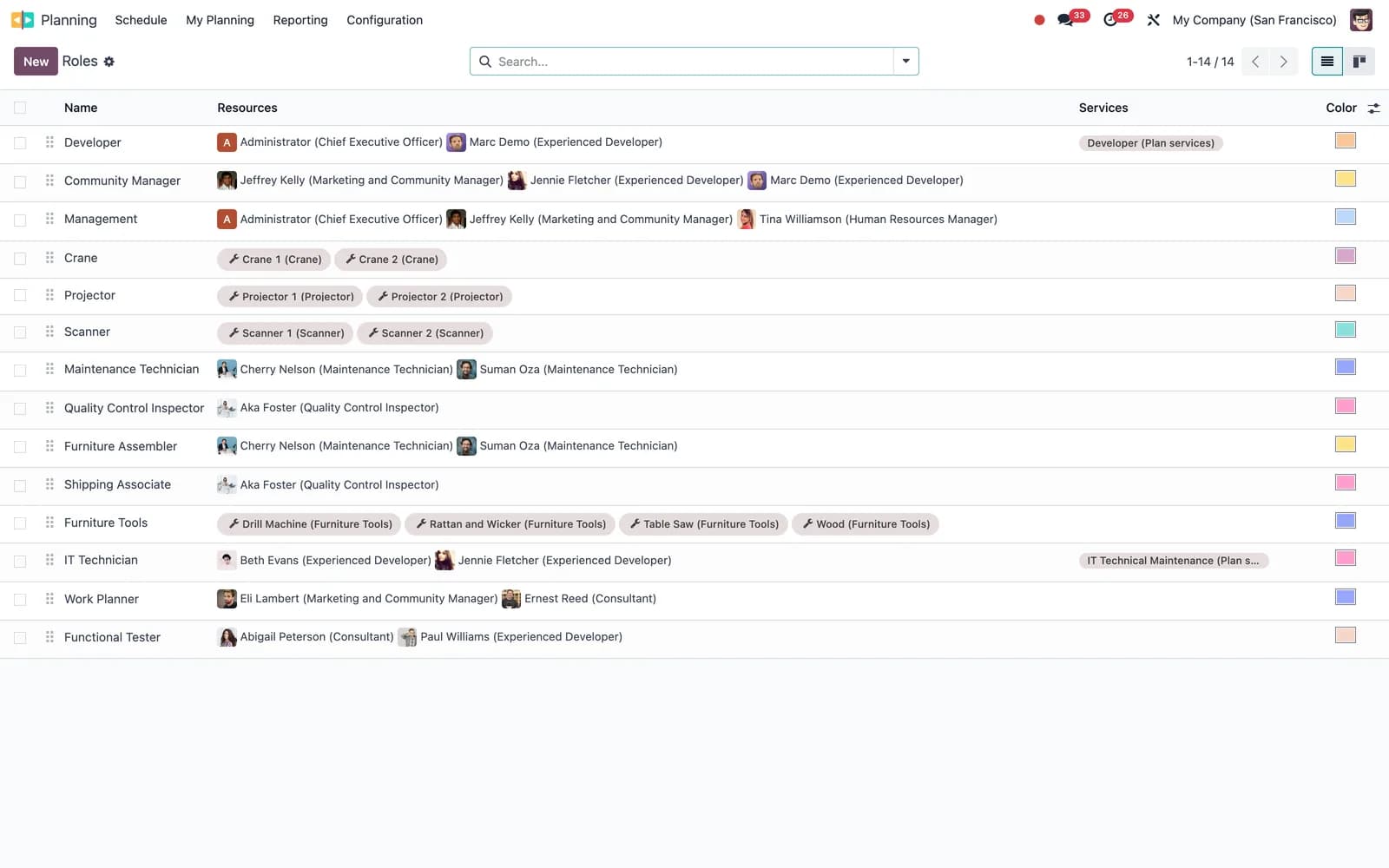Grab the drag handle of Developer row
Image resolution: width=1389 pixels, height=868 pixels.
tap(49, 142)
